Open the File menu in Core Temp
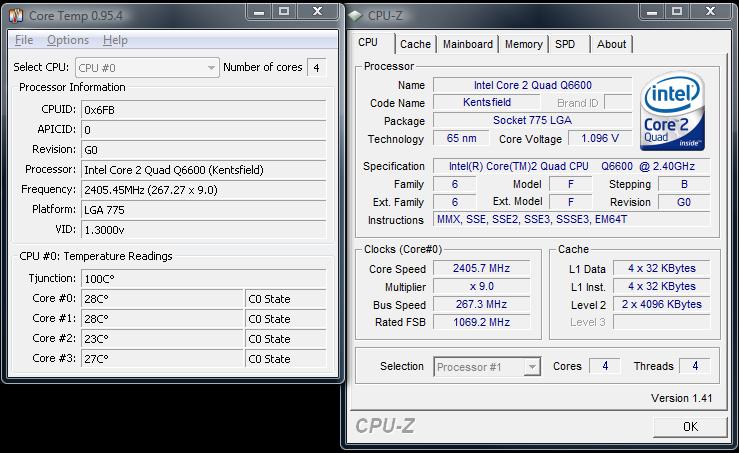Image resolution: width=739 pixels, height=453 pixels. pyautogui.click(x=24, y=40)
